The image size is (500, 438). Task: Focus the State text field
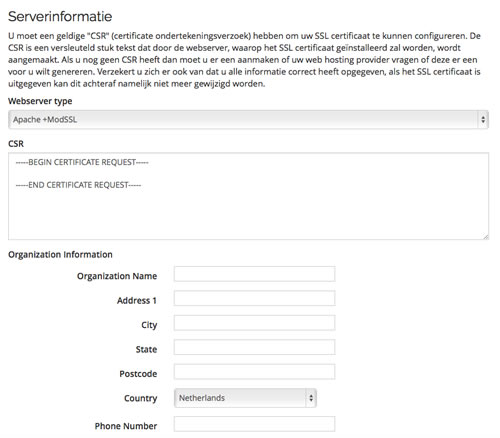click(x=255, y=347)
